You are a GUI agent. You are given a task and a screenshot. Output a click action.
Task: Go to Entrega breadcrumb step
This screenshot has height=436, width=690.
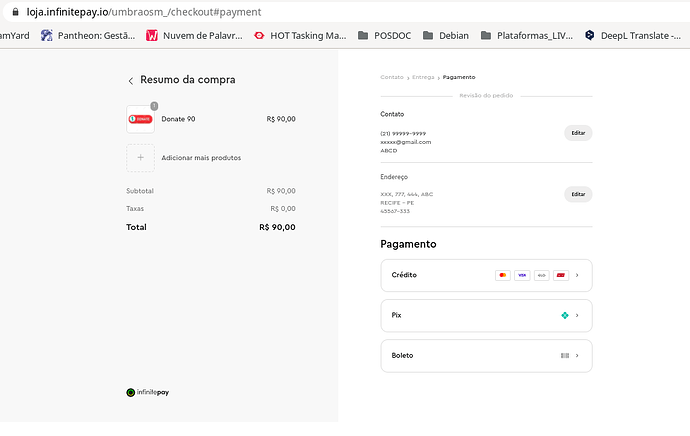(x=423, y=77)
